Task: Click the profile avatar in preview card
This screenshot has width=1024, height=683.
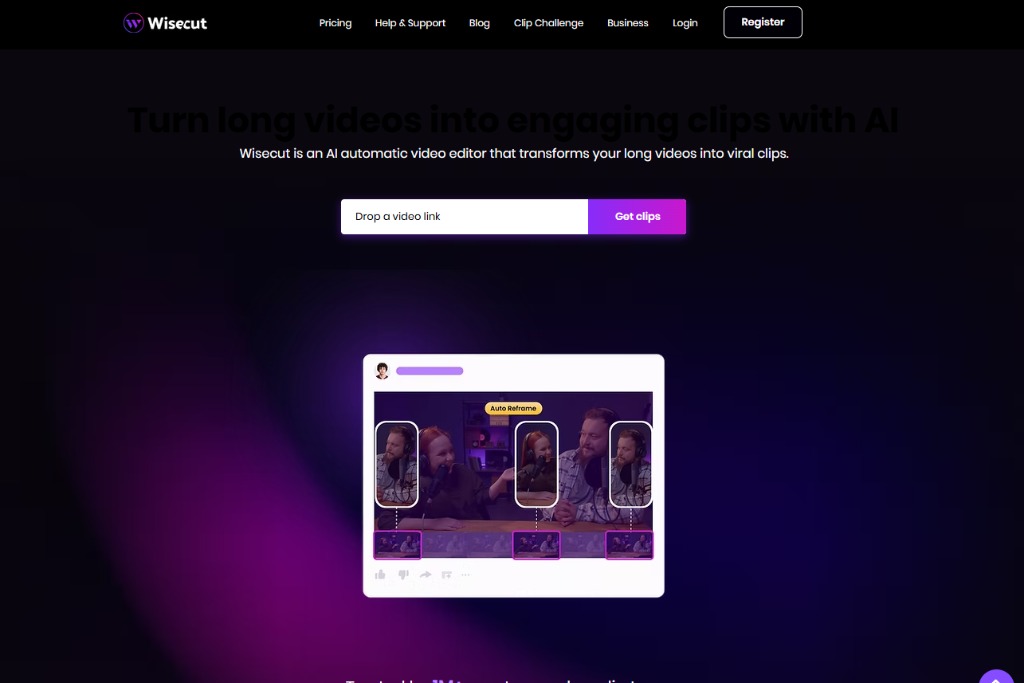Action: tap(382, 371)
